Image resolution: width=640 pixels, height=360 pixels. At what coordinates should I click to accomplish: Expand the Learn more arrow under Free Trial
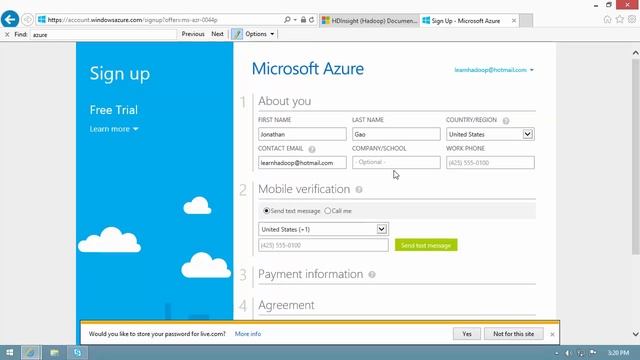(x=136, y=129)
